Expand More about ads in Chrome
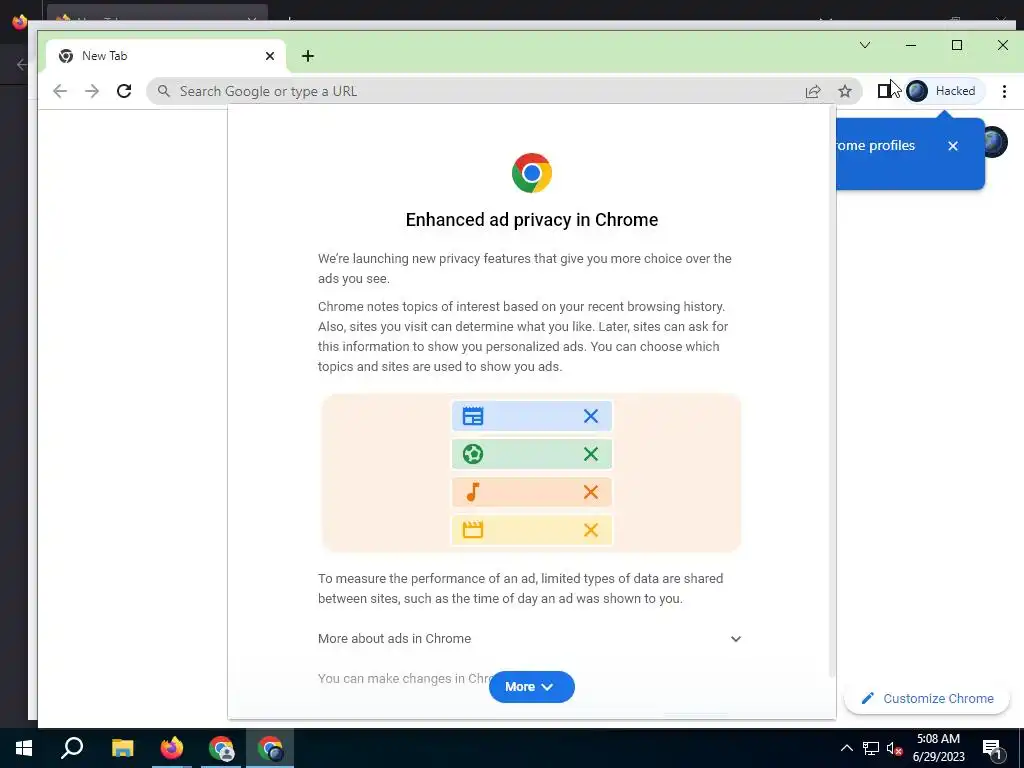 (530, 639)
